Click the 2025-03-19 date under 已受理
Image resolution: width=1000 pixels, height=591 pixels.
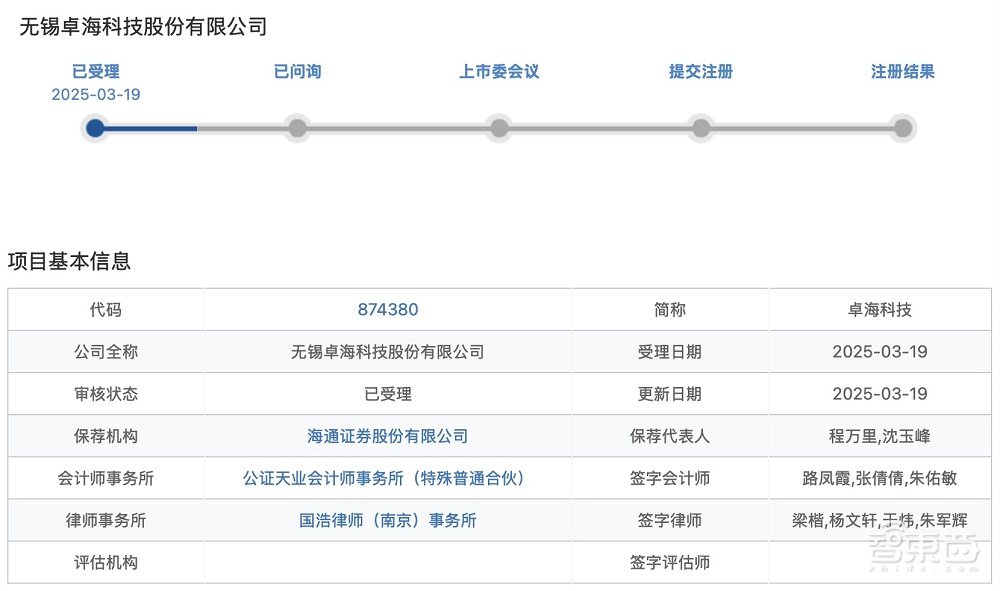[x=97, y=94]
